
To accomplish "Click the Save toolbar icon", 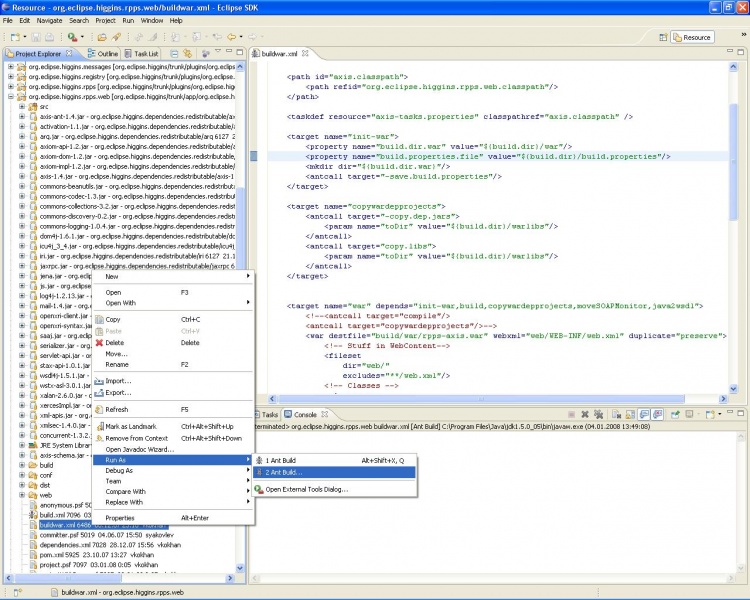I will click(x=36, y=37).
